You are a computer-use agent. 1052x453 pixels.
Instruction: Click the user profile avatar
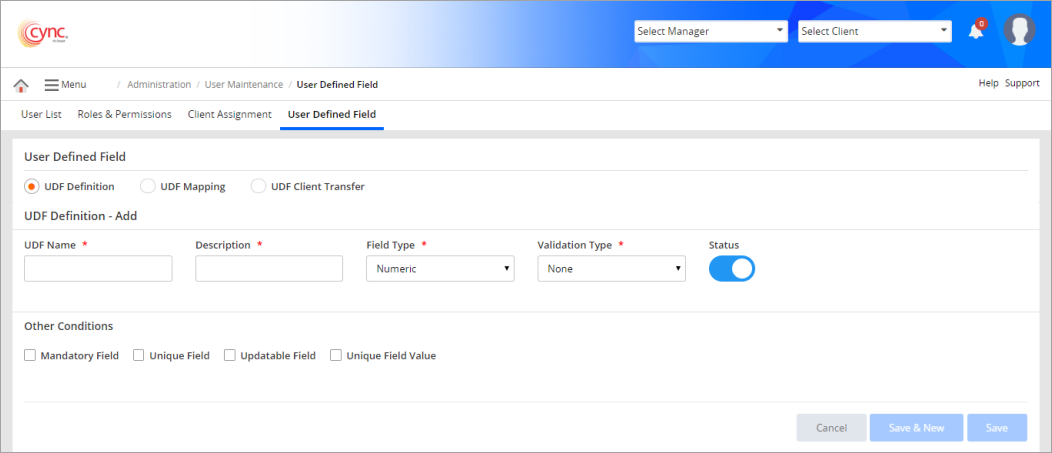tap(1019, 31)
